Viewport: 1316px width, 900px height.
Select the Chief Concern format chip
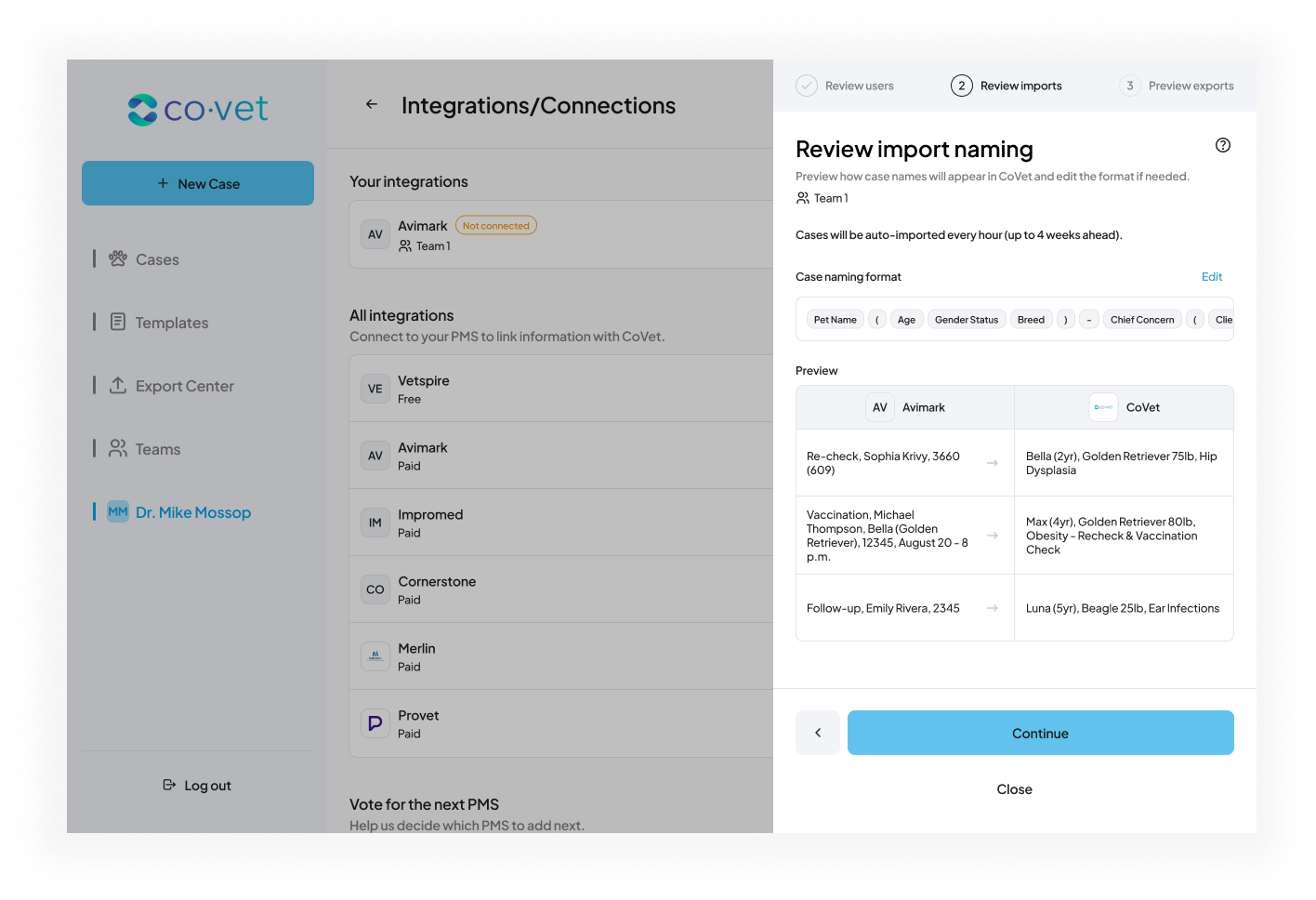[x=1142, y=319]
